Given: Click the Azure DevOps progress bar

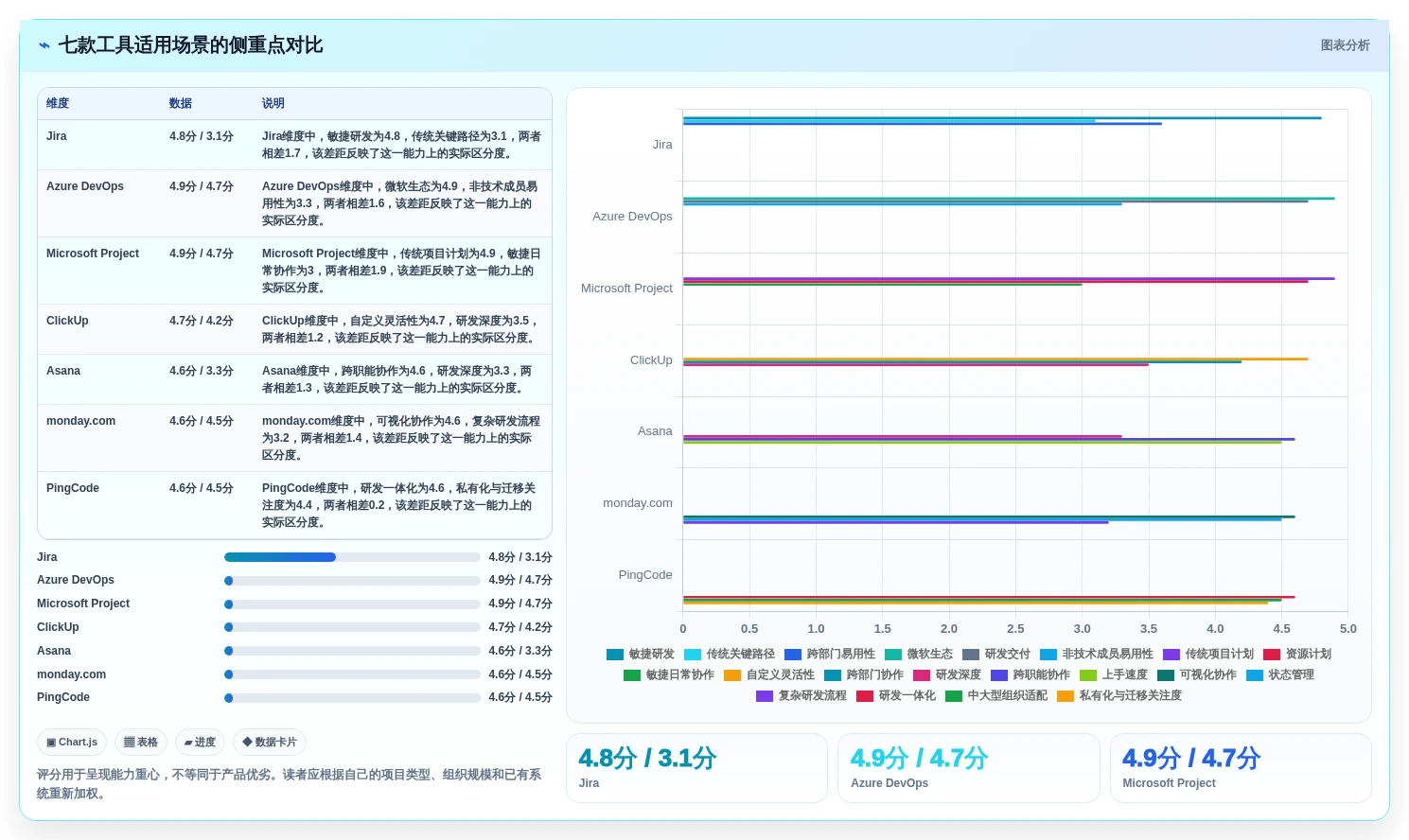Looking at the screenshot, I should 352,581.
